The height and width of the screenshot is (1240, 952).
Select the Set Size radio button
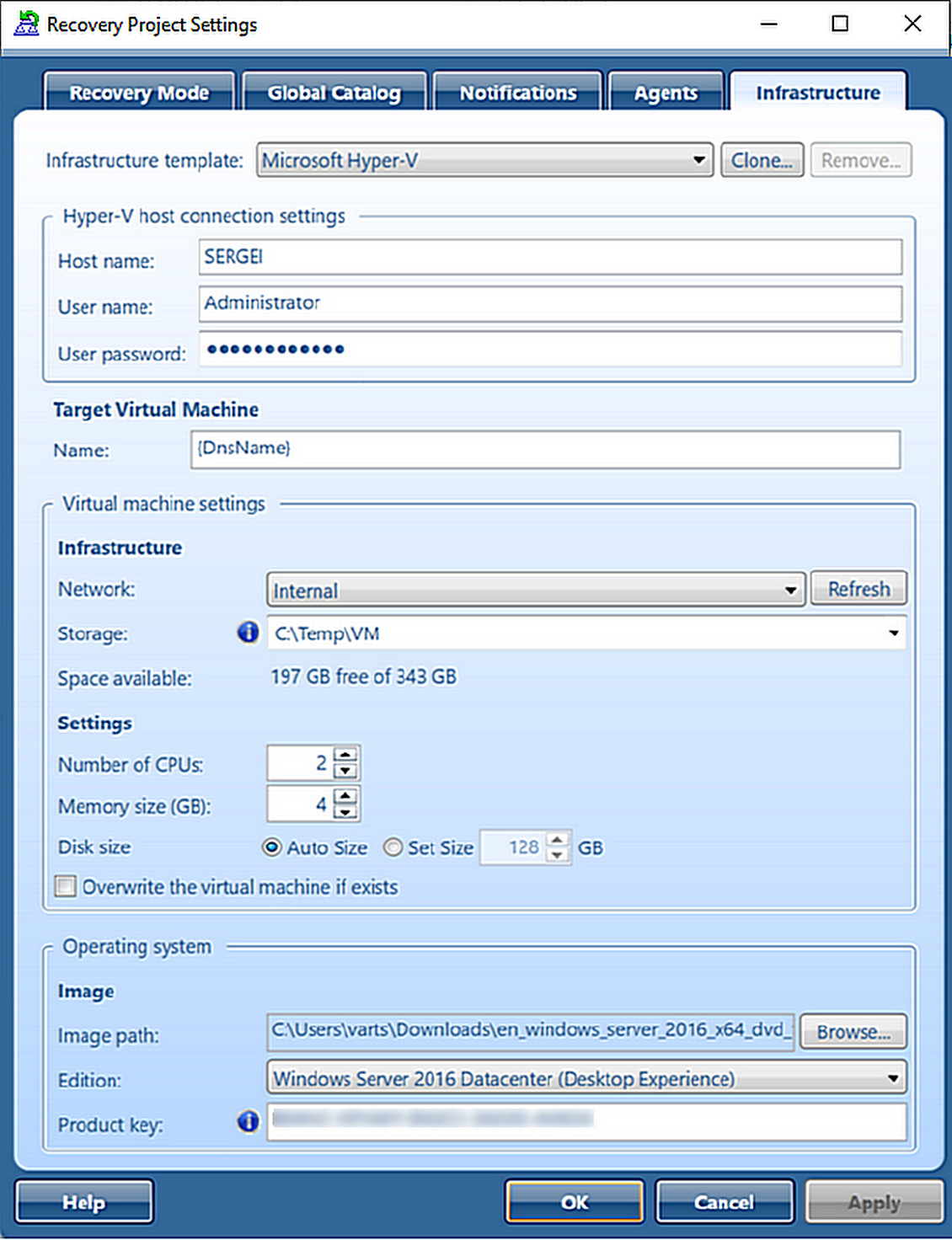coord(393,848)
